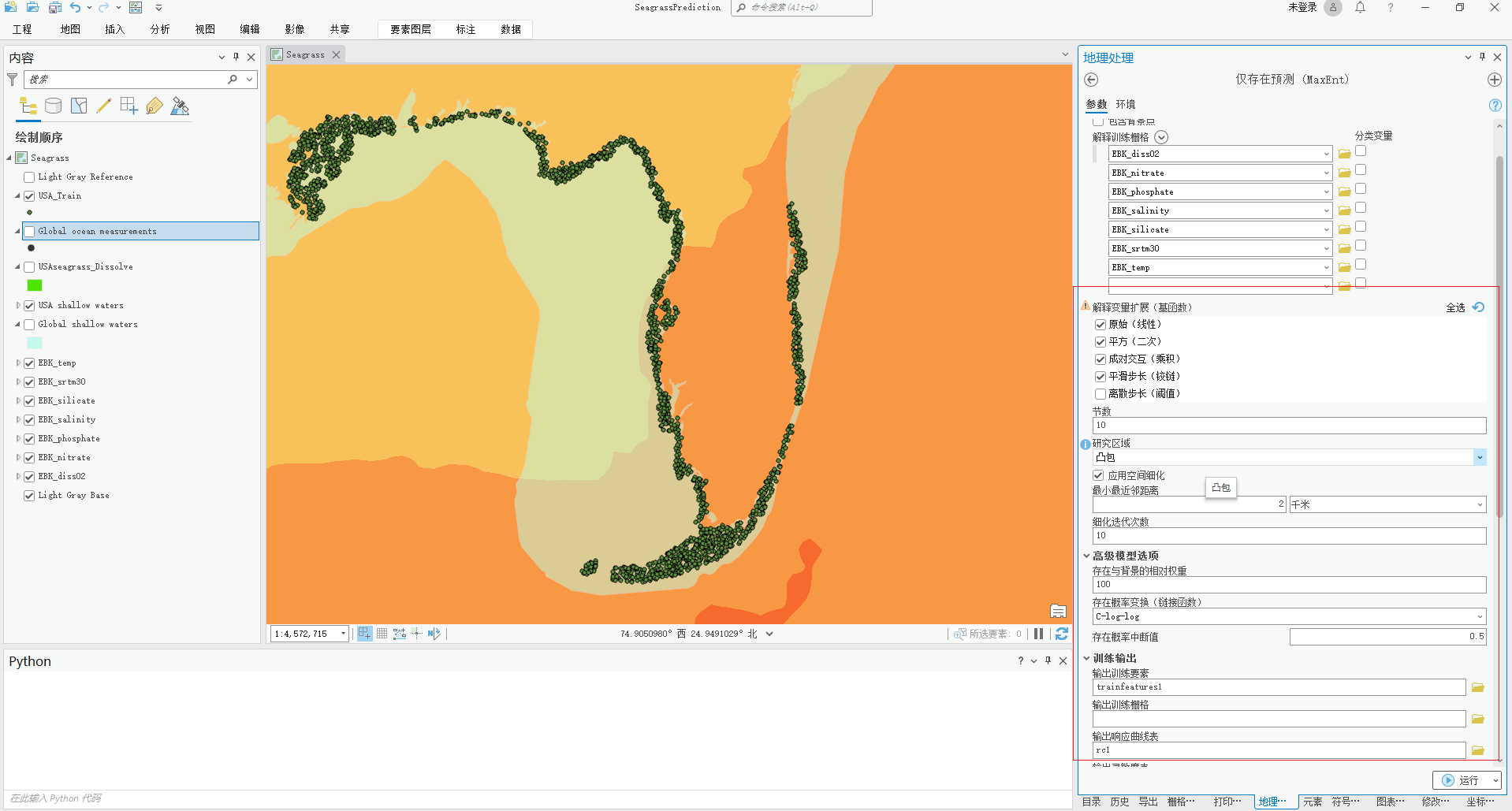Open the 研究区域 convex hull dropdown

point(1480,457)
